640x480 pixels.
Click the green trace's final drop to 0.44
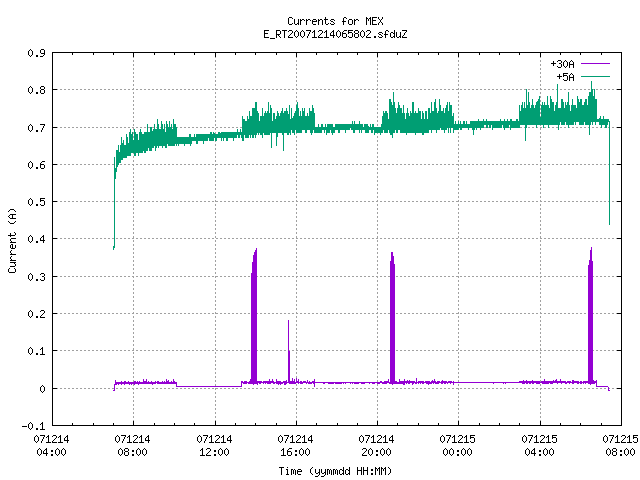coord(609,173)
